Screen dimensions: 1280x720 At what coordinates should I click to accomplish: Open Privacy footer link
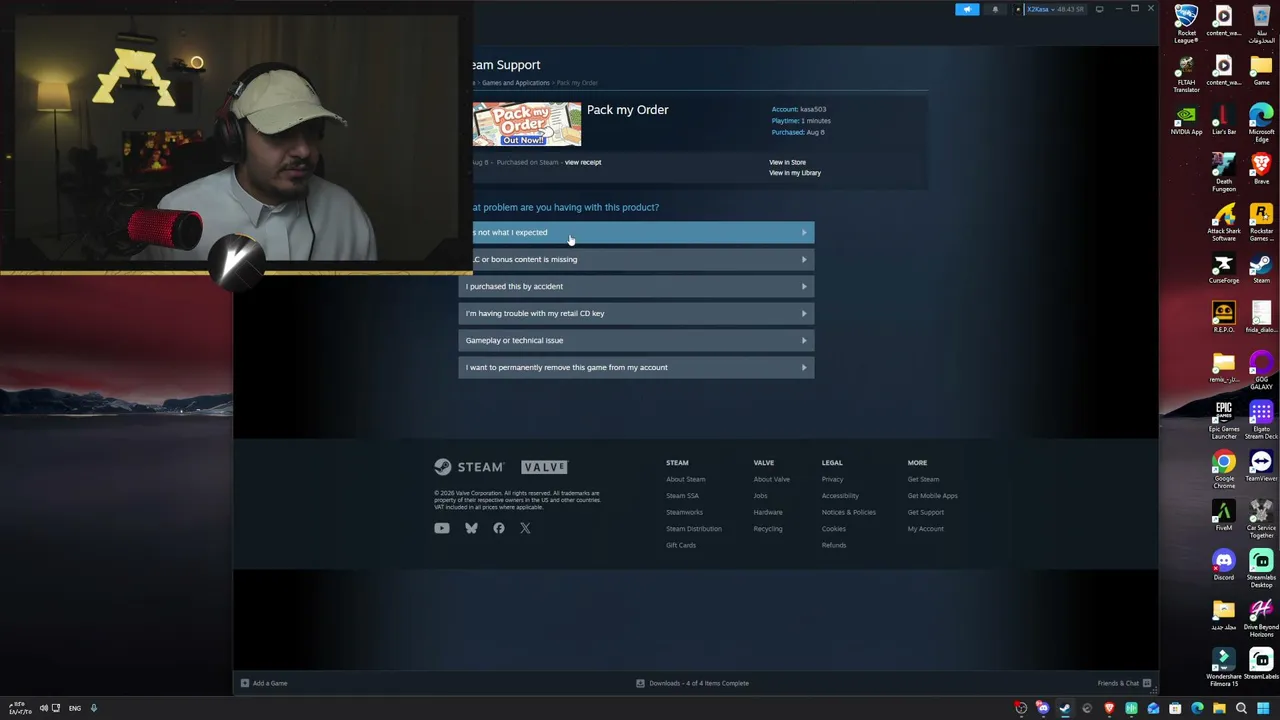(x=833, y=479)
